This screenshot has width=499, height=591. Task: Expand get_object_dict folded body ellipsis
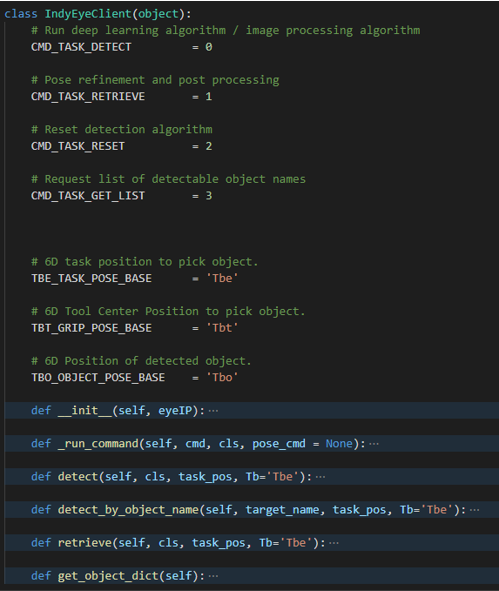(x=213, y=576)
